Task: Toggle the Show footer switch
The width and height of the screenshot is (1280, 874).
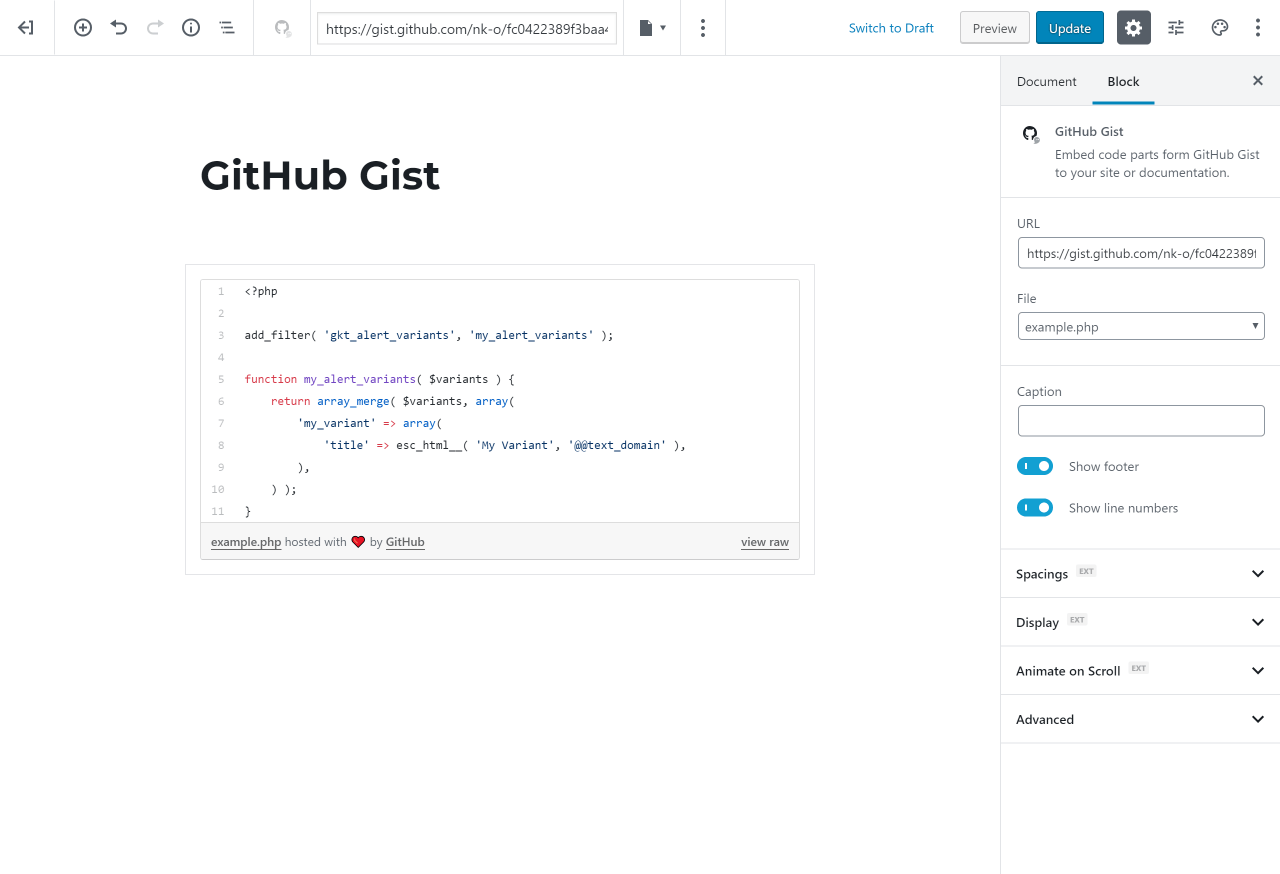Action: pos(1035,466)
